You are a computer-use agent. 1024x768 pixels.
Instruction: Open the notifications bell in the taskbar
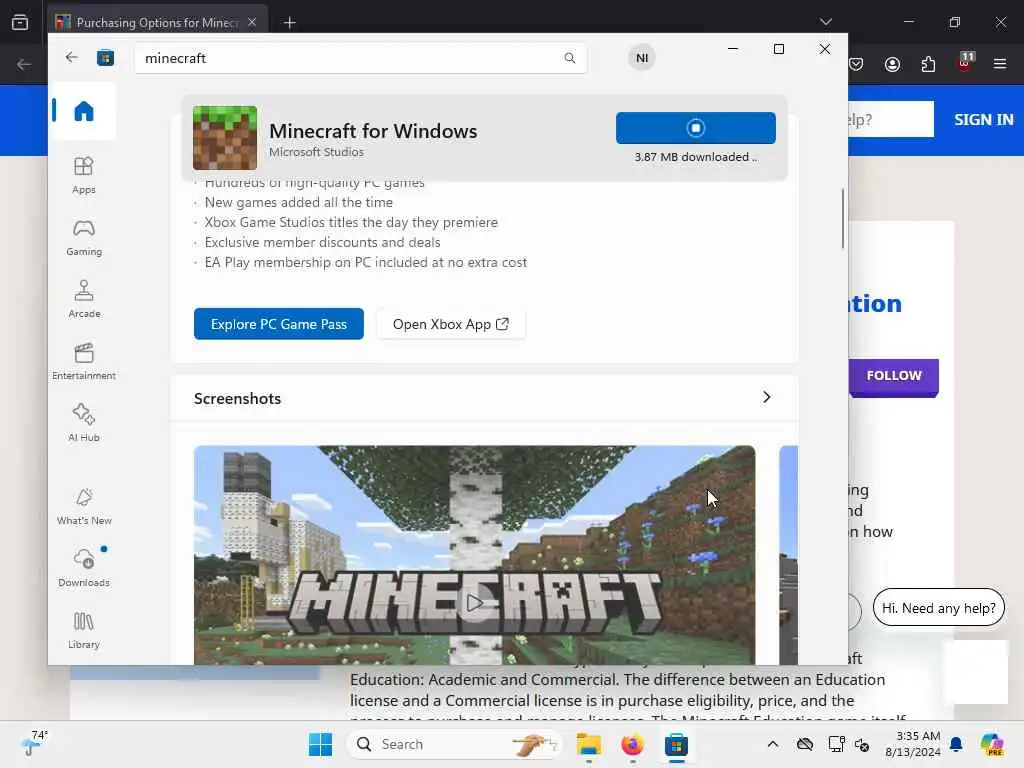[956, 744]
